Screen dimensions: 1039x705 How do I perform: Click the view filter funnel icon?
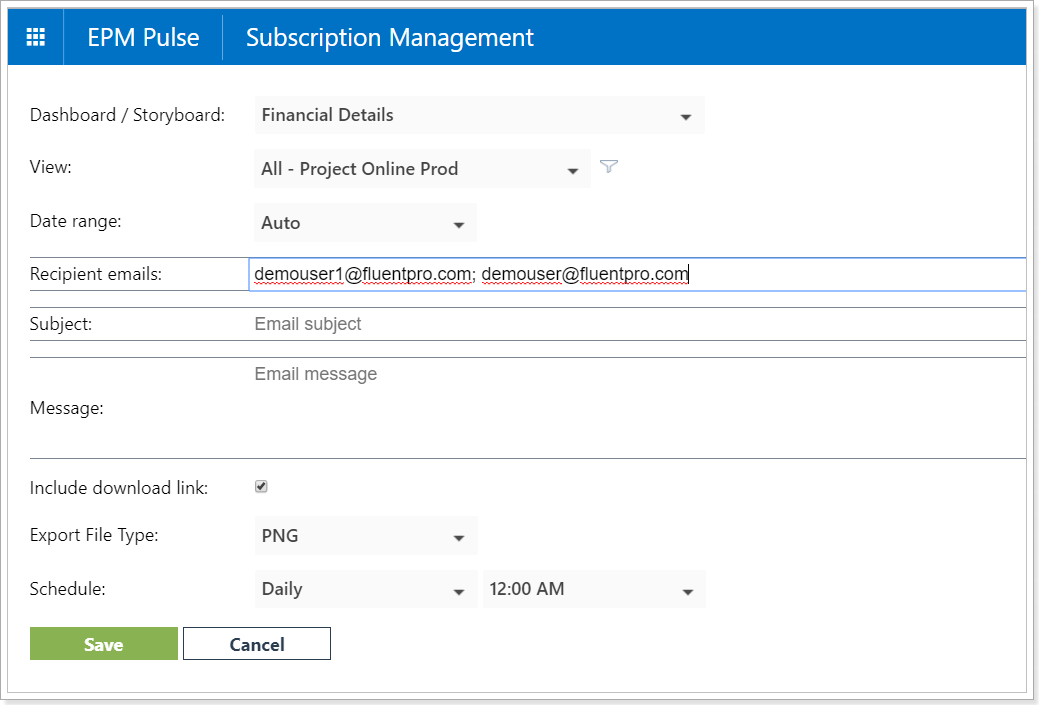point(609,166)
